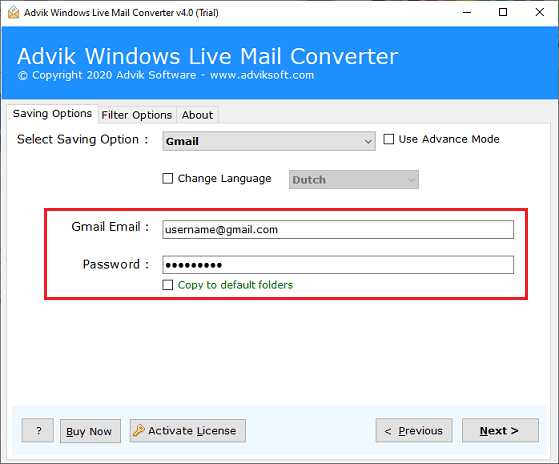
Task: Click the question mark help button
Action: 38,431
